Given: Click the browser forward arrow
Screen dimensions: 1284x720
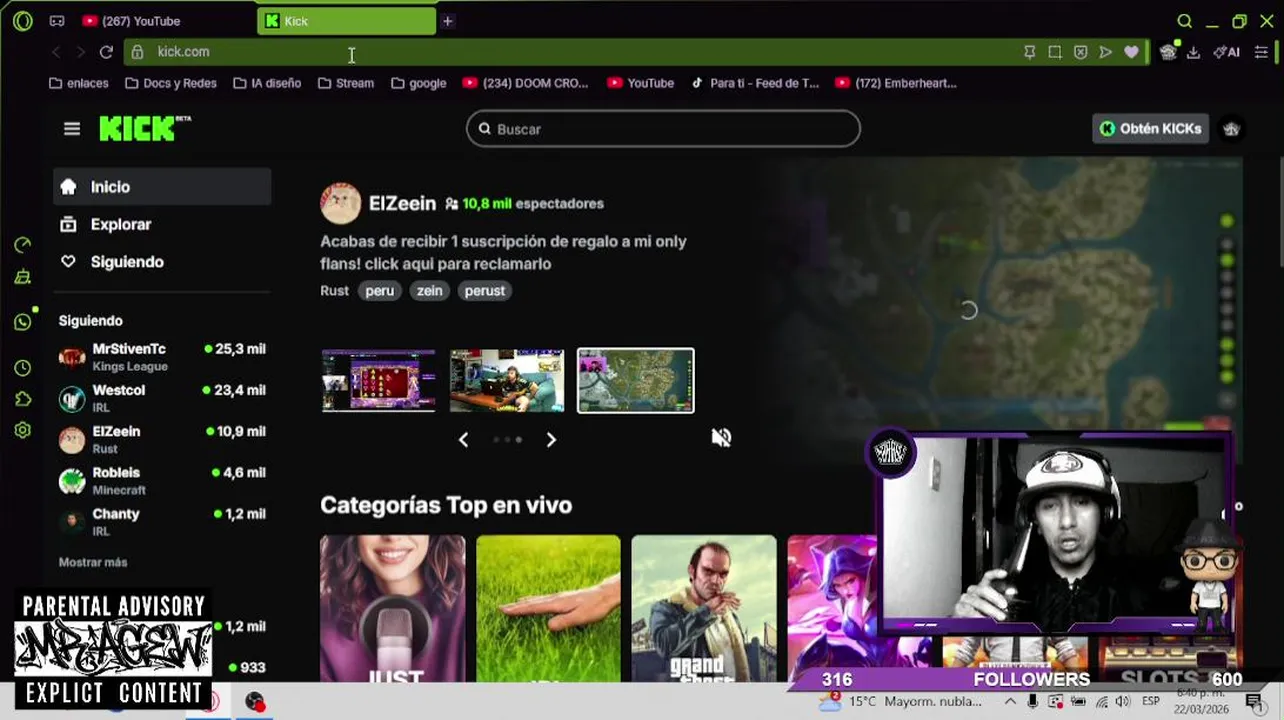Looking at the screenshot, I should point(81,52).
